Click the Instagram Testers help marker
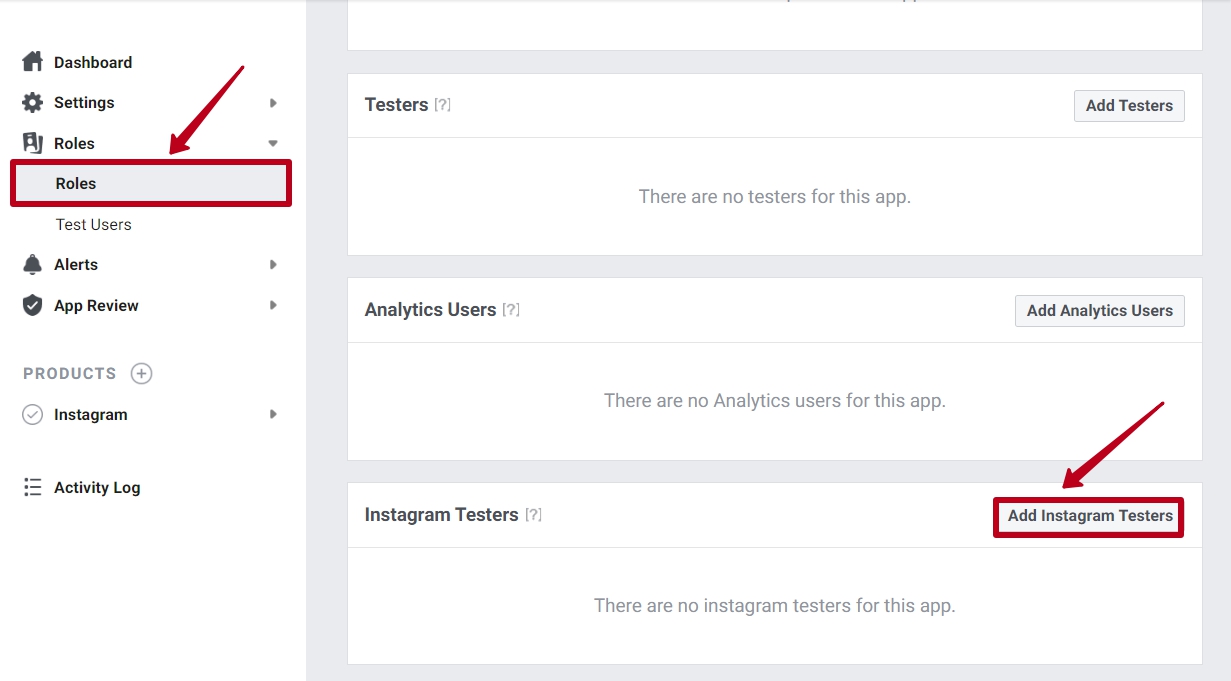This screenshot has height=681, width=1231. (x=534, y=514)
